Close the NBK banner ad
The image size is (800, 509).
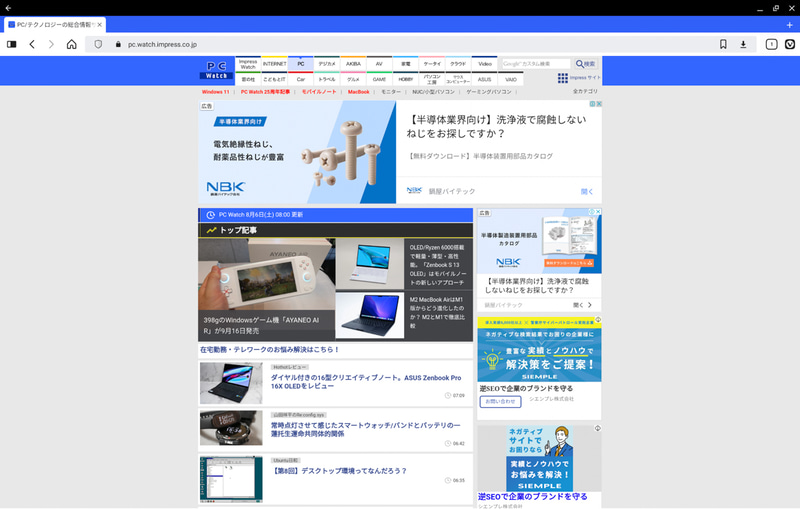pyautogui.click(x=599, y=104)
